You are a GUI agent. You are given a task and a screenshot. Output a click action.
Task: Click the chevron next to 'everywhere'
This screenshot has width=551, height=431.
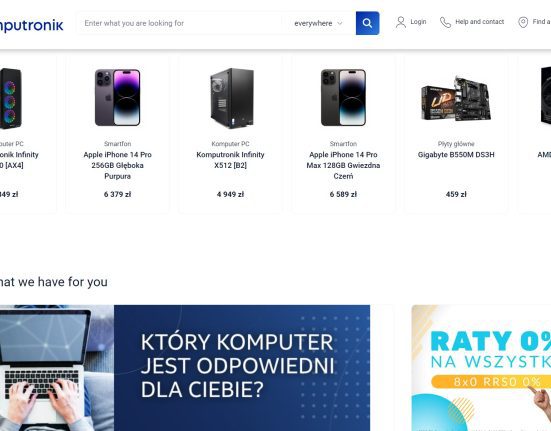coord(339,24)
